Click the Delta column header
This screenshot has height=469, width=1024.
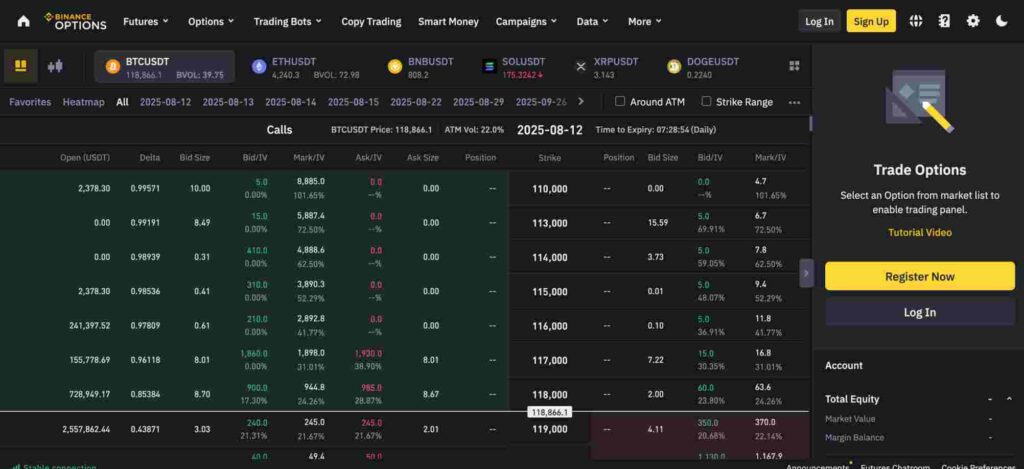click(150, 157)
